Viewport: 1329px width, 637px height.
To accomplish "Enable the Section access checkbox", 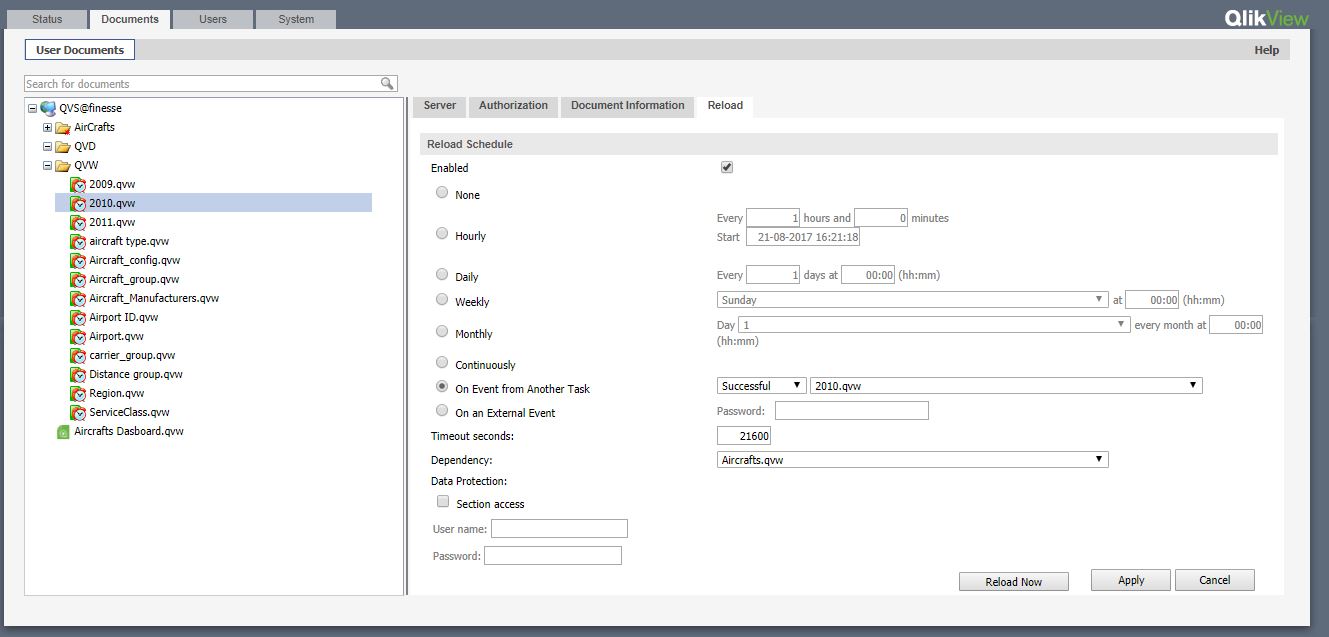I will pos(443,502).
